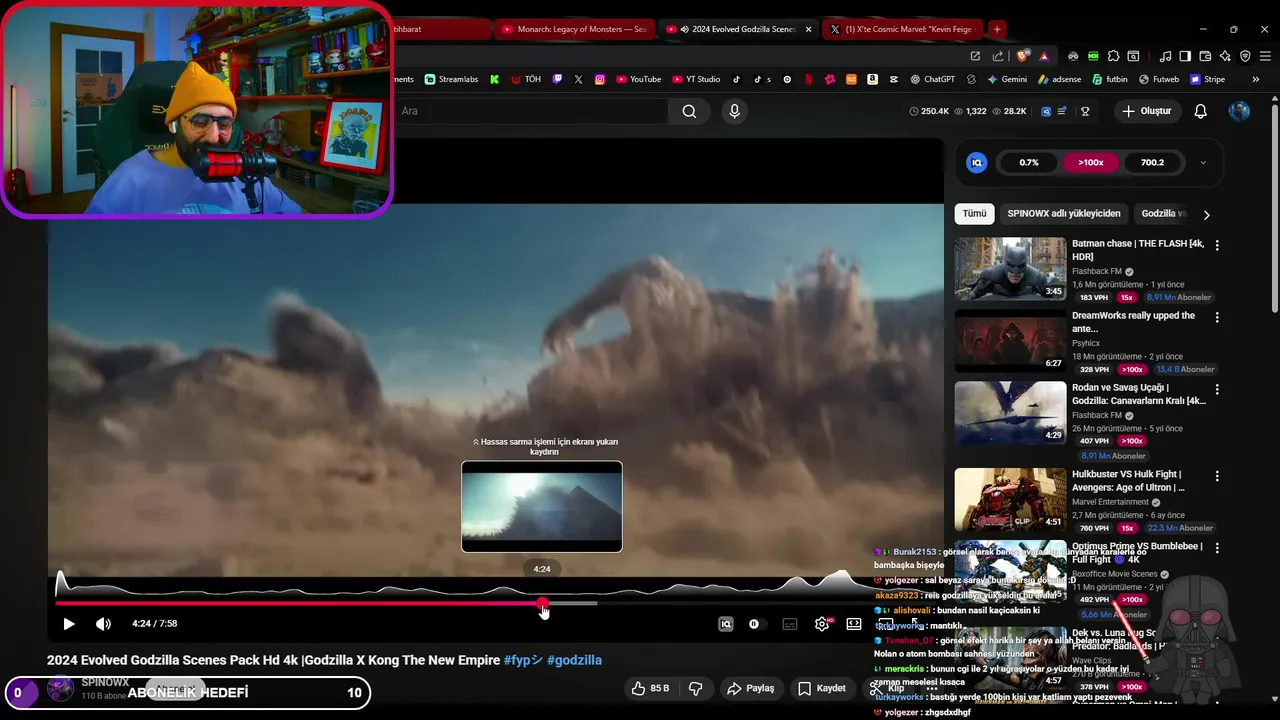This screenshot has height=720, width=1280.
Task: Select the Tümü filter chip
Action: [x=974, y=214]
